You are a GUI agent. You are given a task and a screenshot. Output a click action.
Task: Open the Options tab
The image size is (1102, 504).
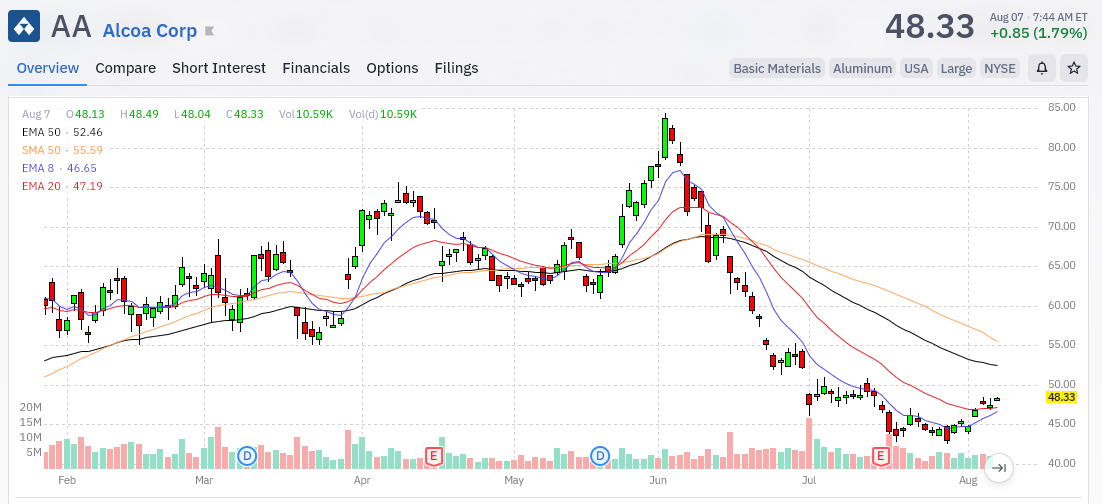click(x=392, y=68)
